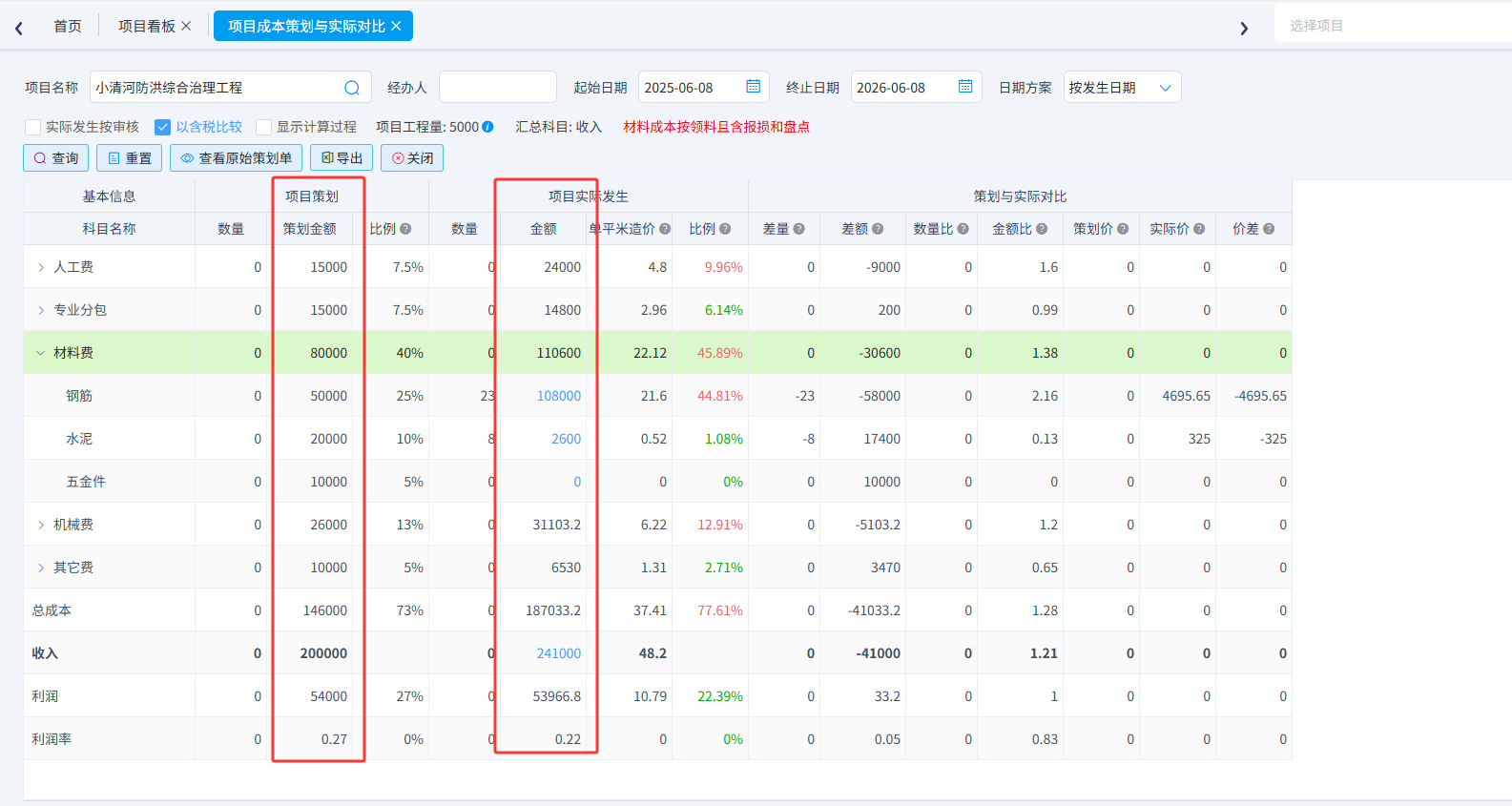The height and width of the screenshot is (806, 1512).
Task: Enable 实际发生按审核 checkbox
Action: pos(32,127)
